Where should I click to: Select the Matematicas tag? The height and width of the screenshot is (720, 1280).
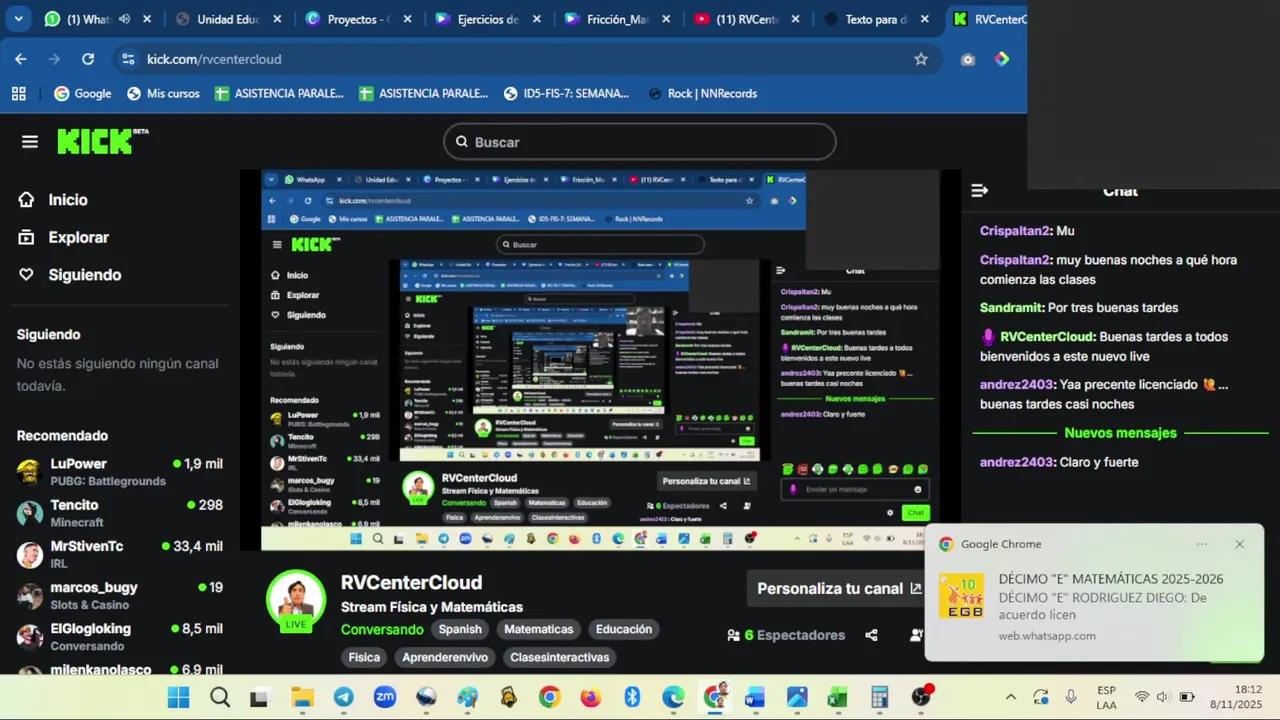538,629
